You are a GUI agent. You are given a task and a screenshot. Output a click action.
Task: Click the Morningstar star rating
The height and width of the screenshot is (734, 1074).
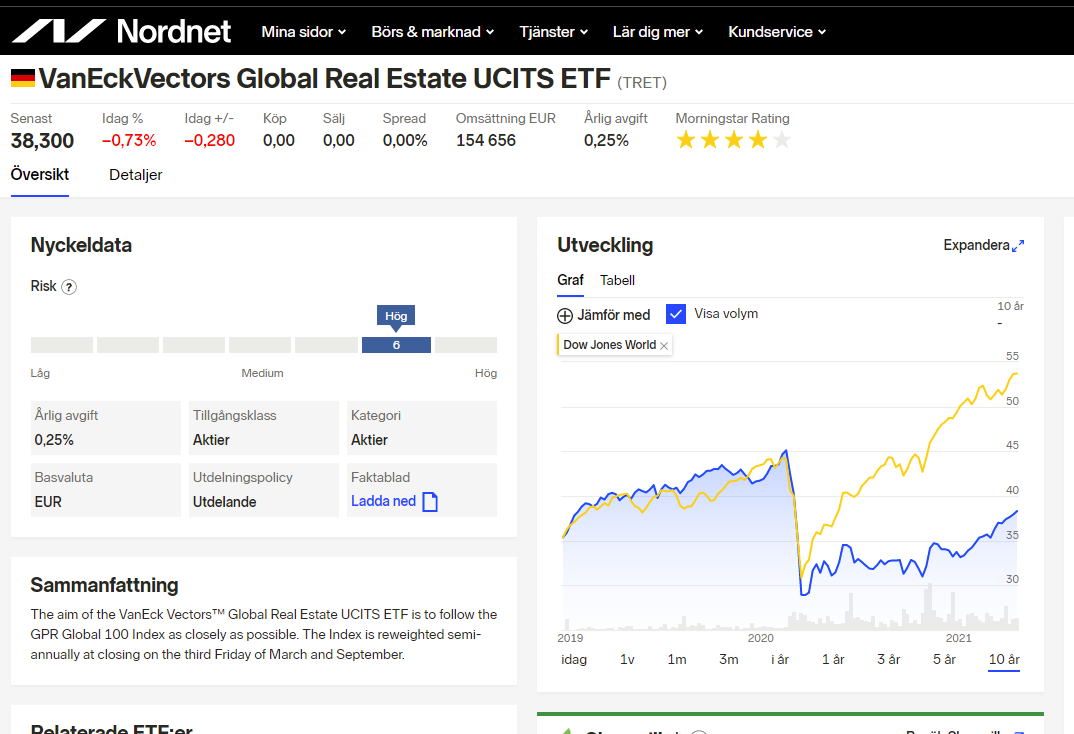tap(733, 140)
